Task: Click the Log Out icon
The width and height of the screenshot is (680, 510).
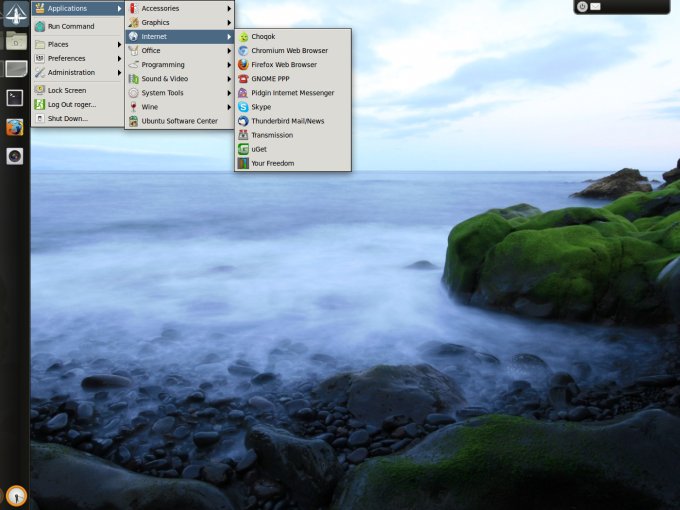Action: click(x=39, y=105)
